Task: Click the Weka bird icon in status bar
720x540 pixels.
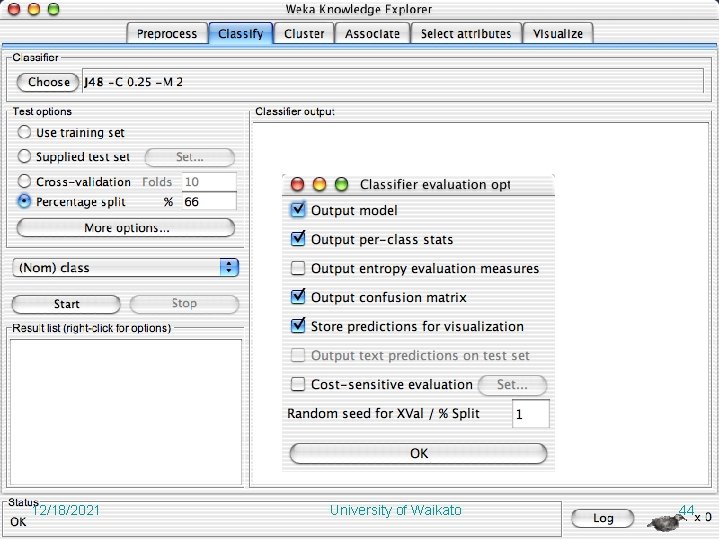Action: [666, 522]
